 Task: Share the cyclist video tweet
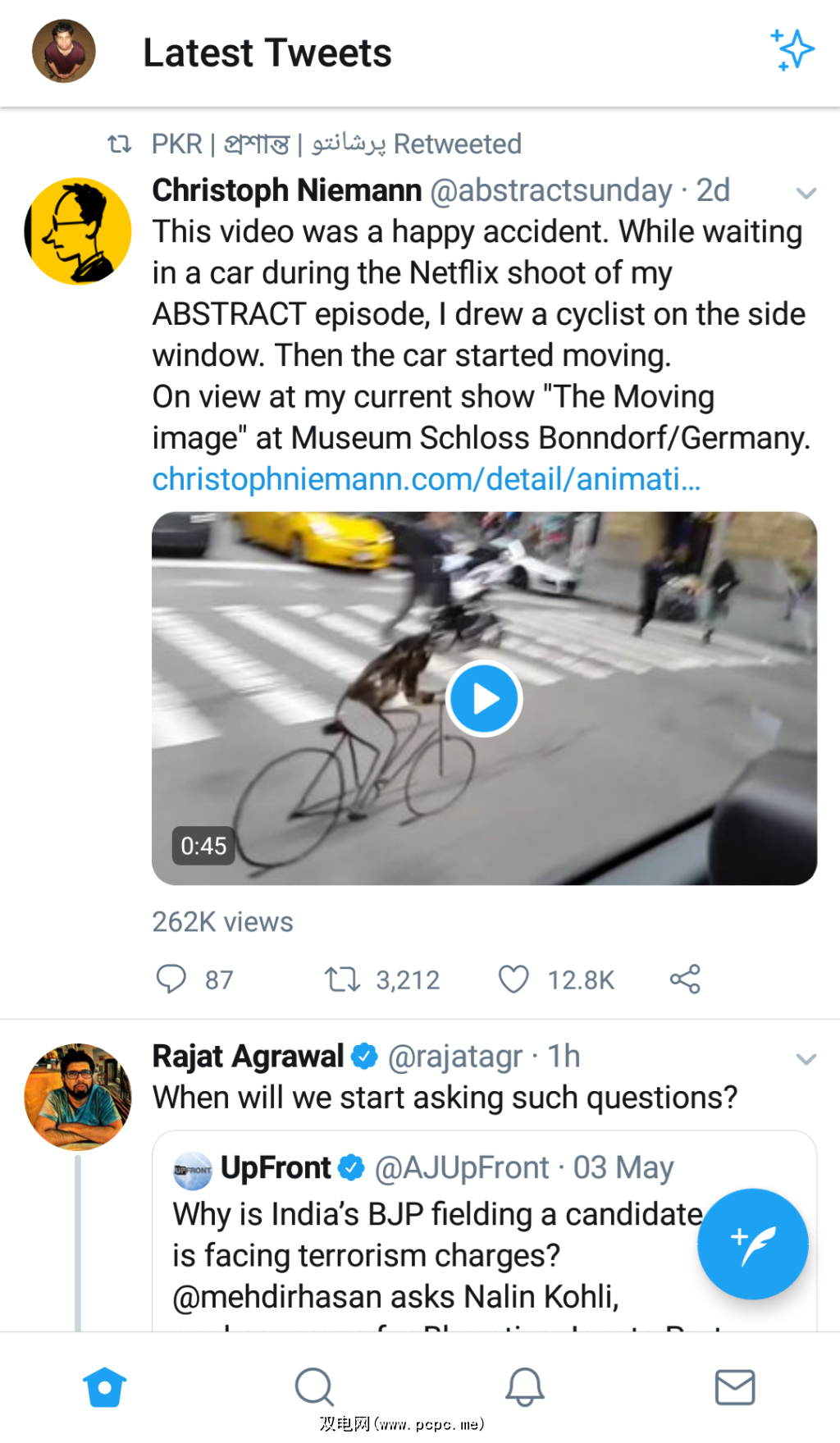point(685,979)
